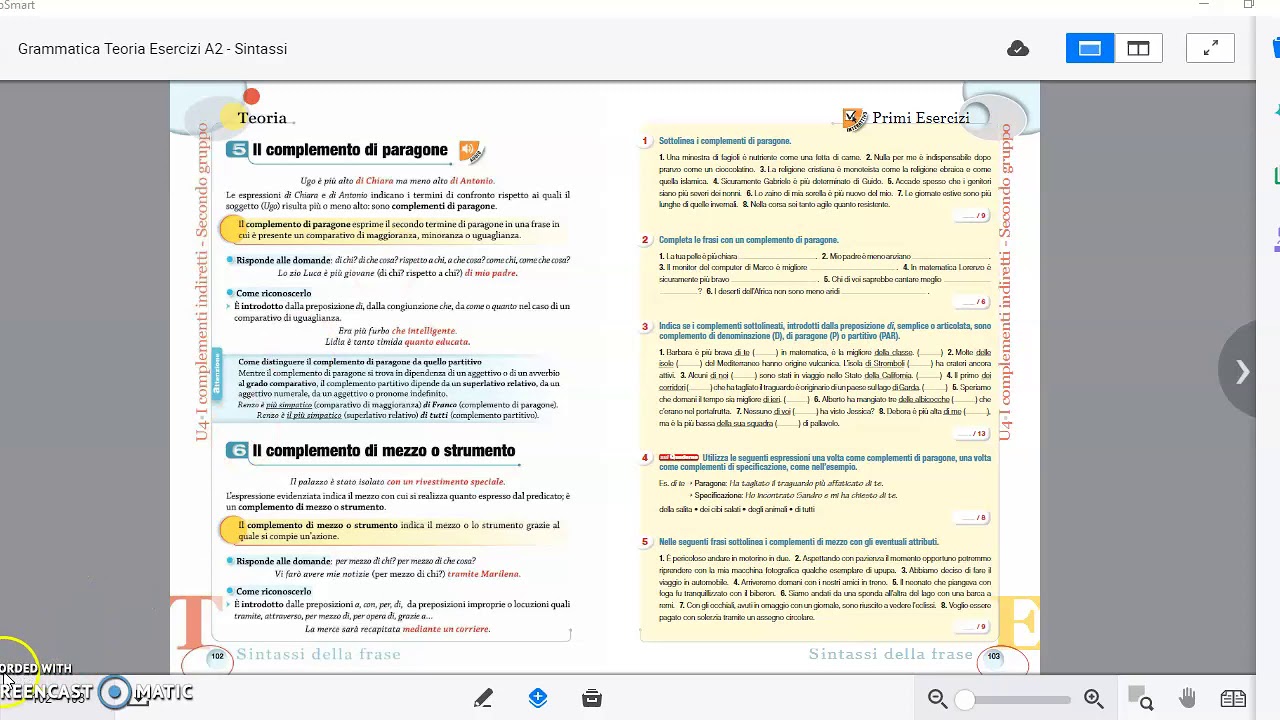Open the archive box tool
Image resolution: width=1280 pixels, height=720 pixels.
(x=592, y=698)
